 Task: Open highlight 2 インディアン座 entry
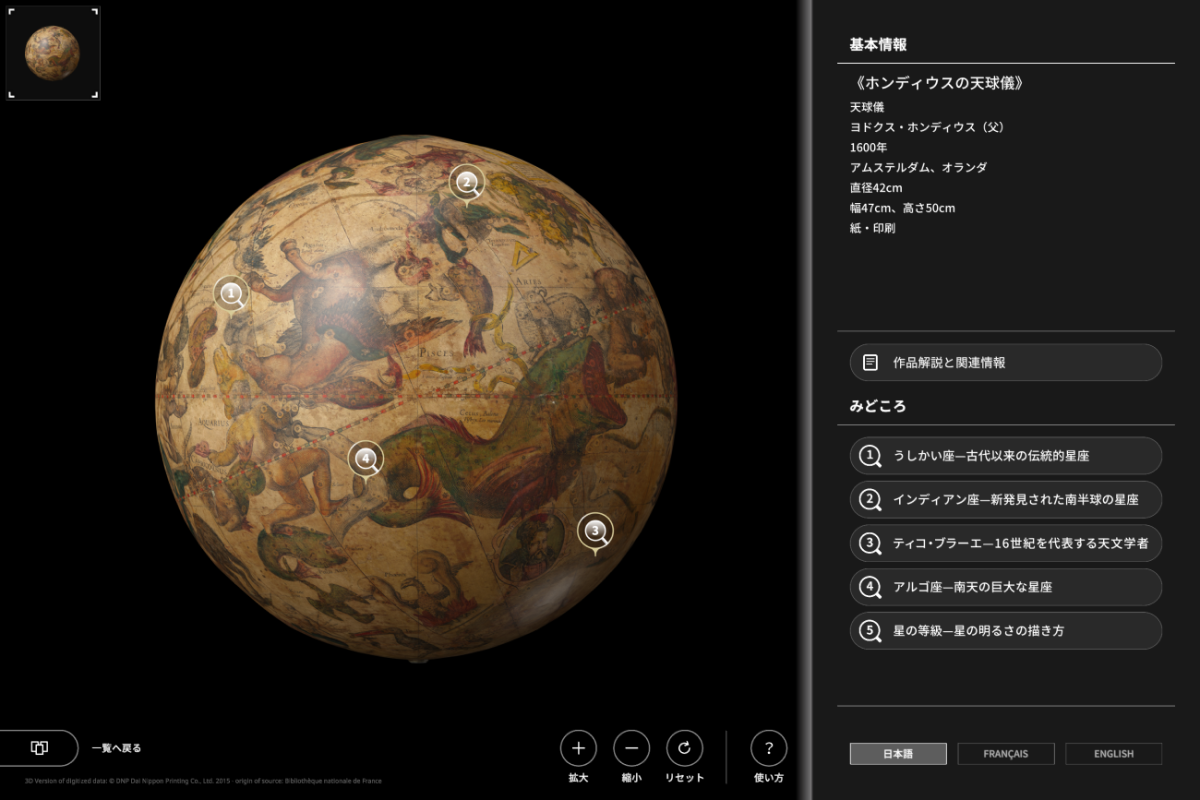pos(1005,499)
